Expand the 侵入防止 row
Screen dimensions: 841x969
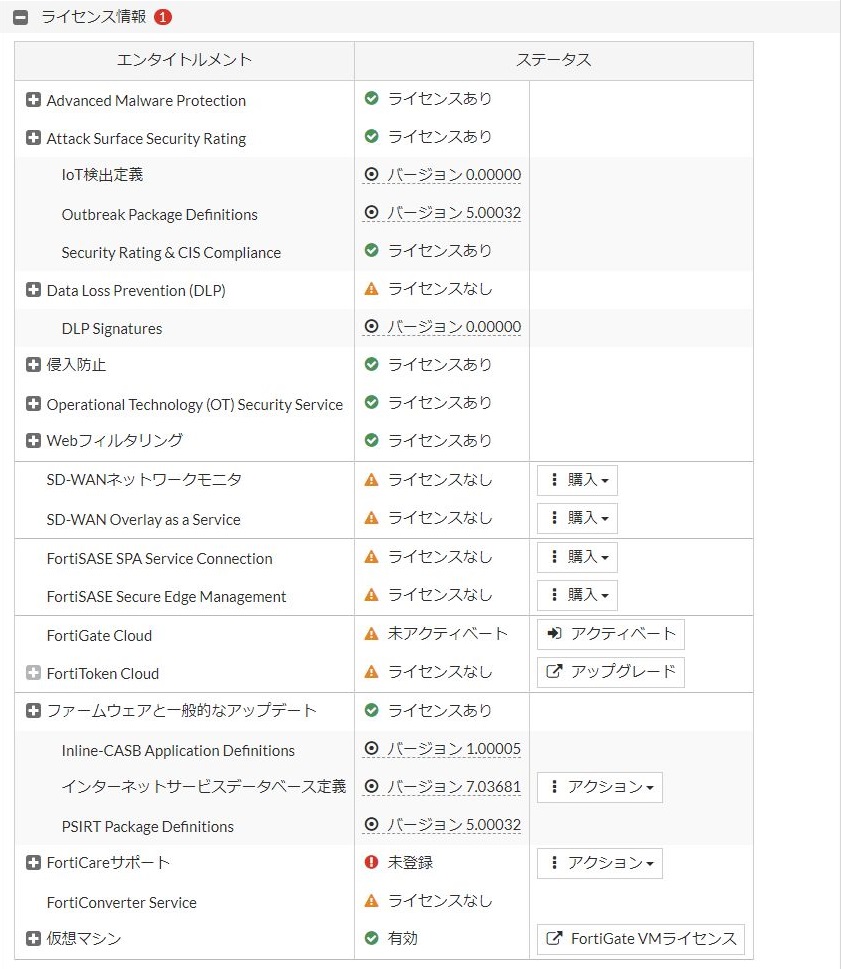(x=33, y=365)
